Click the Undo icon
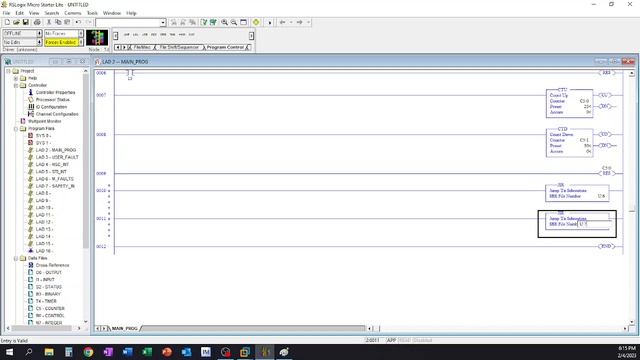This screenshot has height=360, width=640. coord(78,22)
